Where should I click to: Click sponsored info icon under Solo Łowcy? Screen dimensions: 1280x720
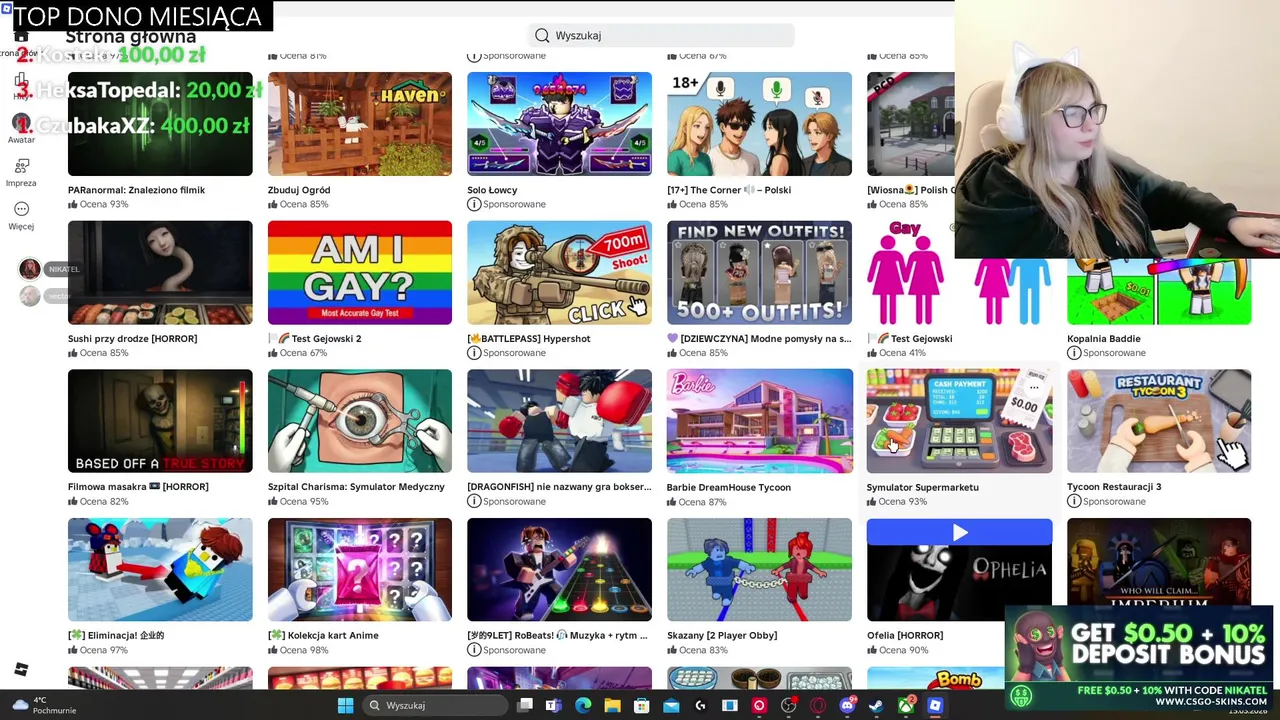(x=474, y=204)
